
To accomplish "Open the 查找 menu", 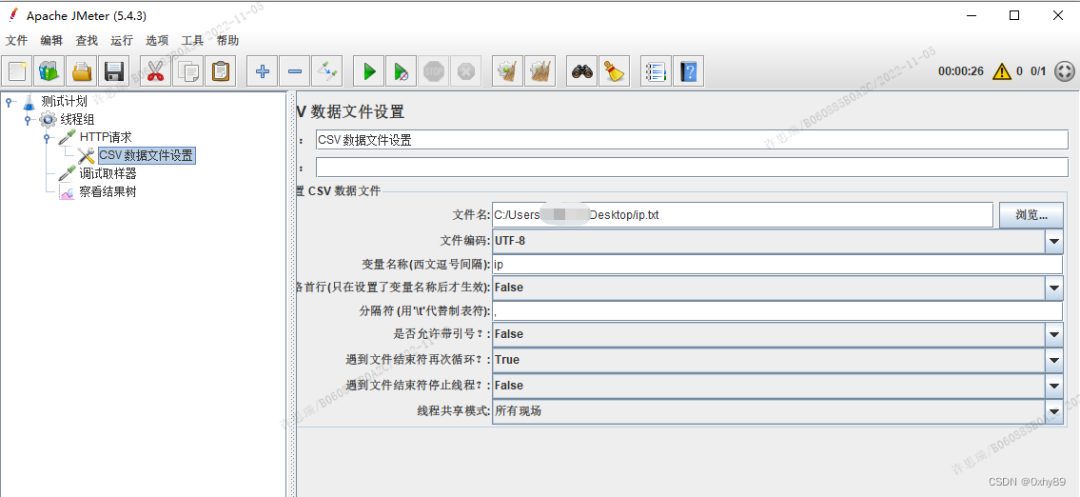I will (x=87, y=41).
